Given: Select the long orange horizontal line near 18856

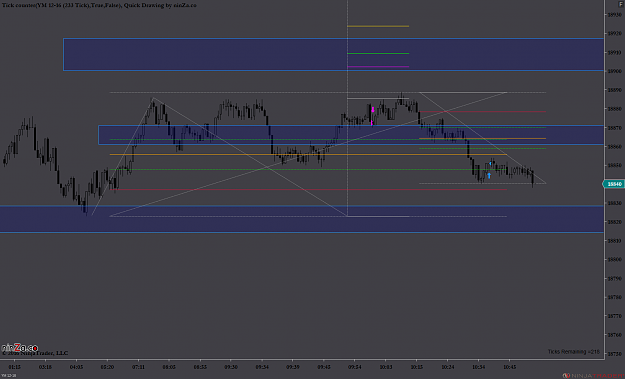Looking at the screenshot, I should [x=308, y=154].
